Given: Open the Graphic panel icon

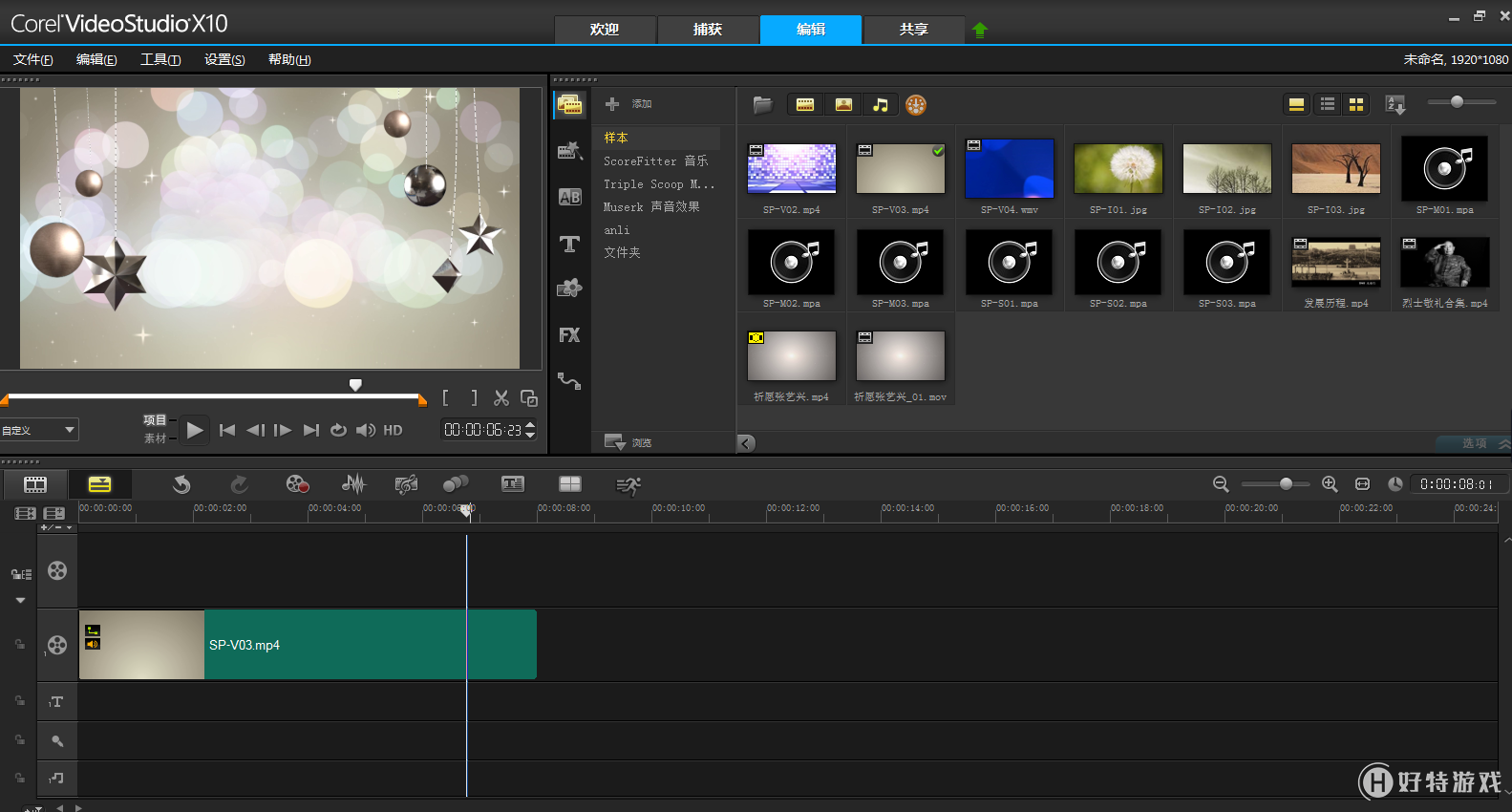Looking at the screenshot, I should [570, 288].
